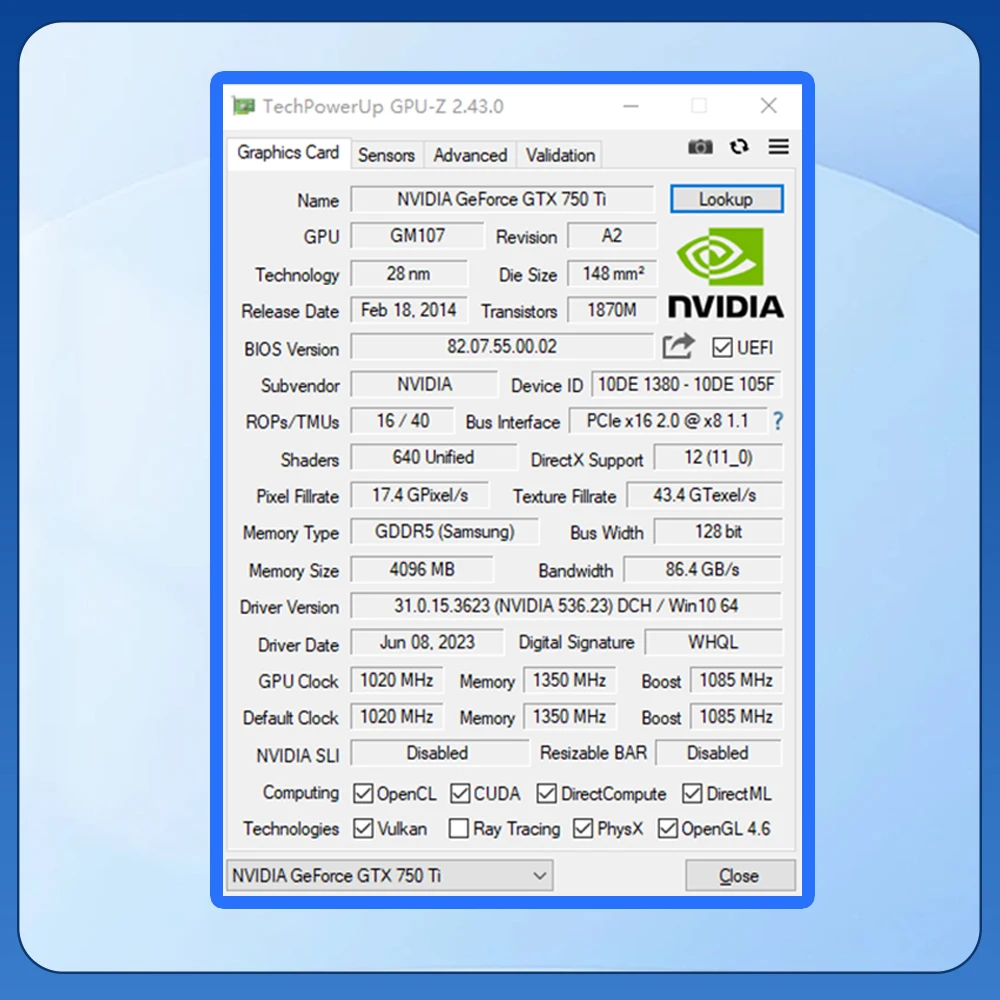
Task: Click the Subvendor field NVIDIA
Action: 424,384
